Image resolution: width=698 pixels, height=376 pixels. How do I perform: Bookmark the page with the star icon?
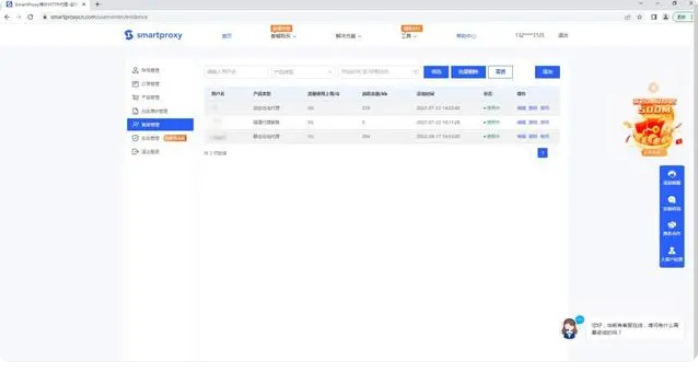click(640, 17)
